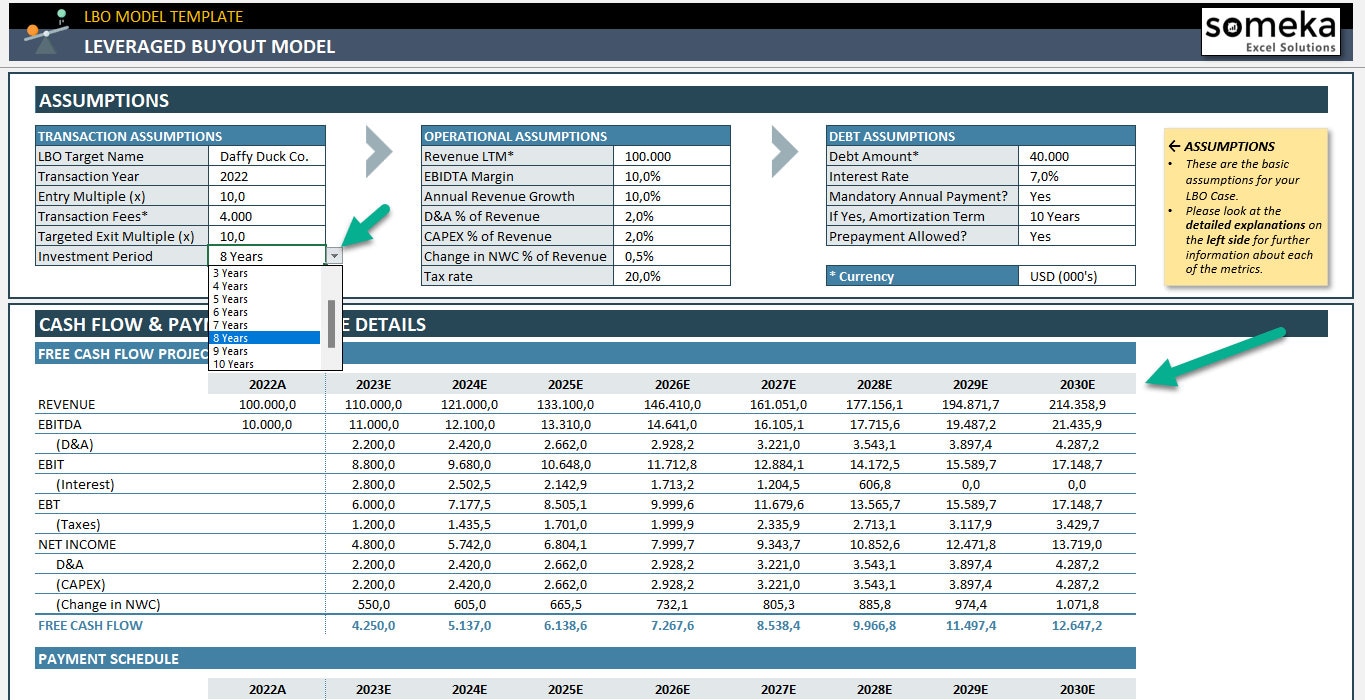The image size is (1365, 700).
Task: Click the green arrow pointing at Investment Period
Action: [x=365, y=222]
